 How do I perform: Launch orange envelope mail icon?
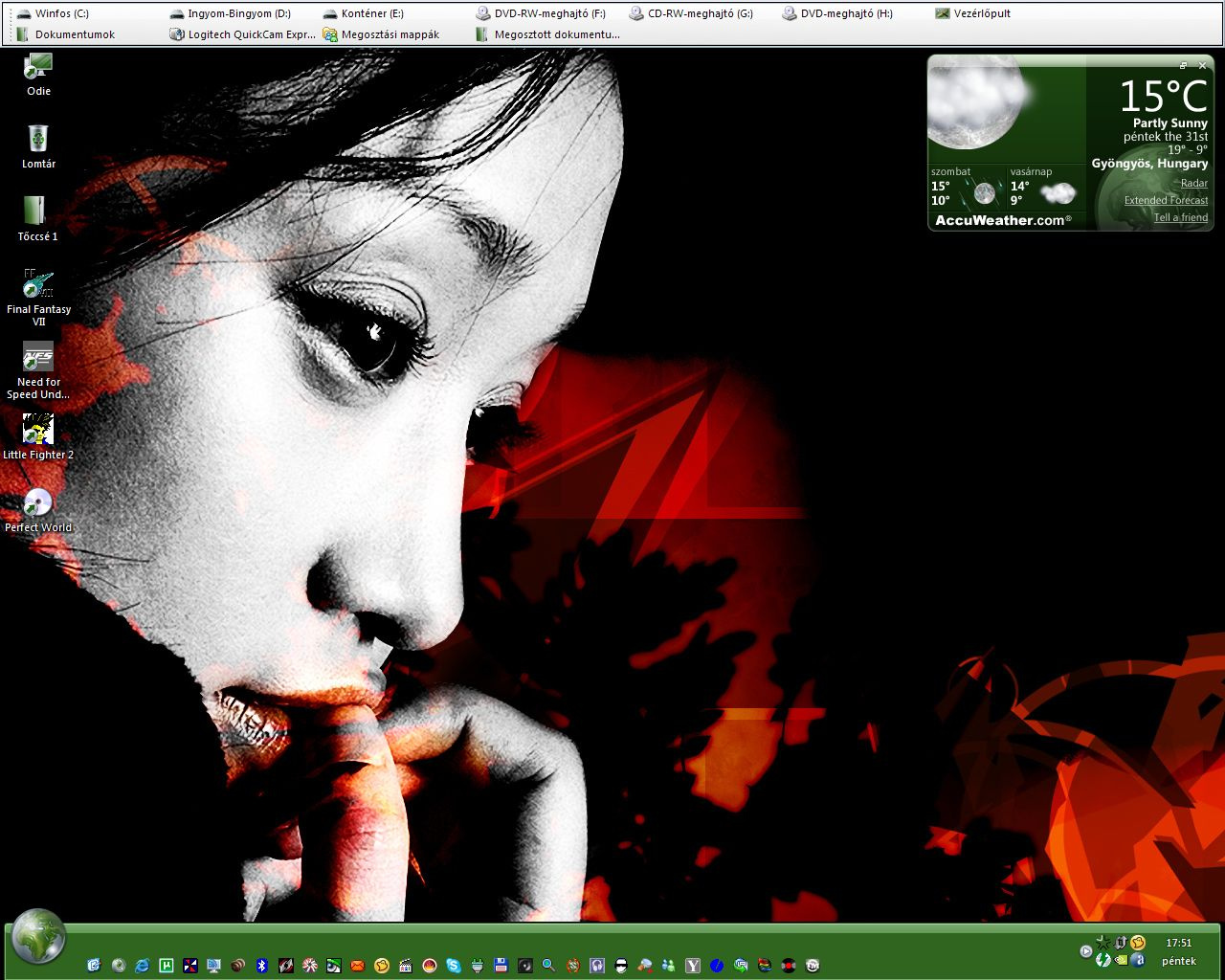coord(357,966)
